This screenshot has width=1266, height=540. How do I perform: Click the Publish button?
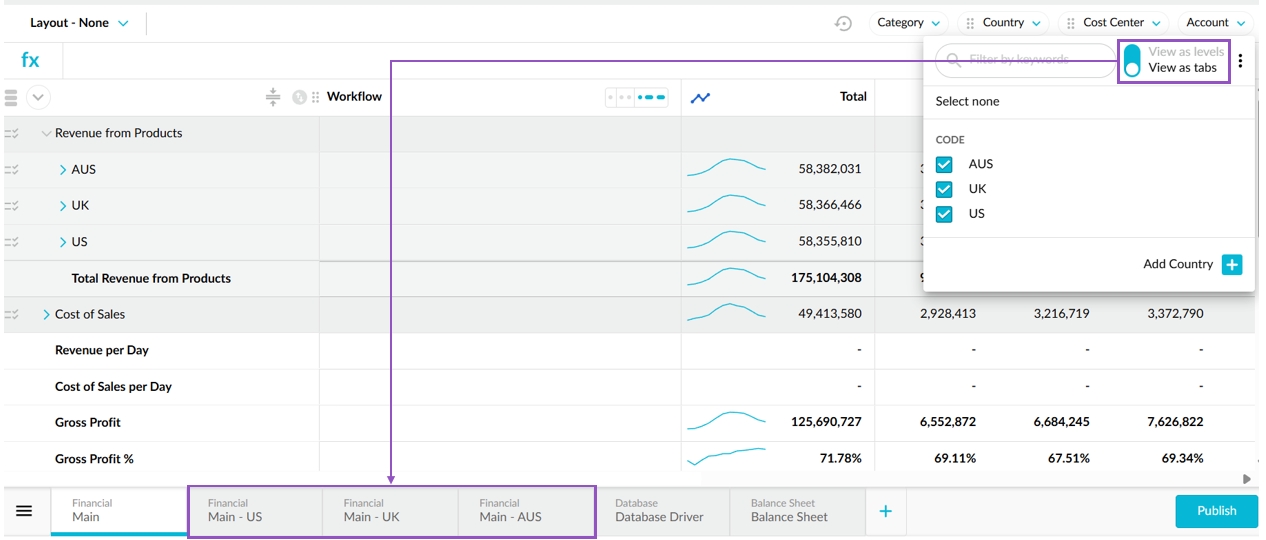[x=1216, y=511]
